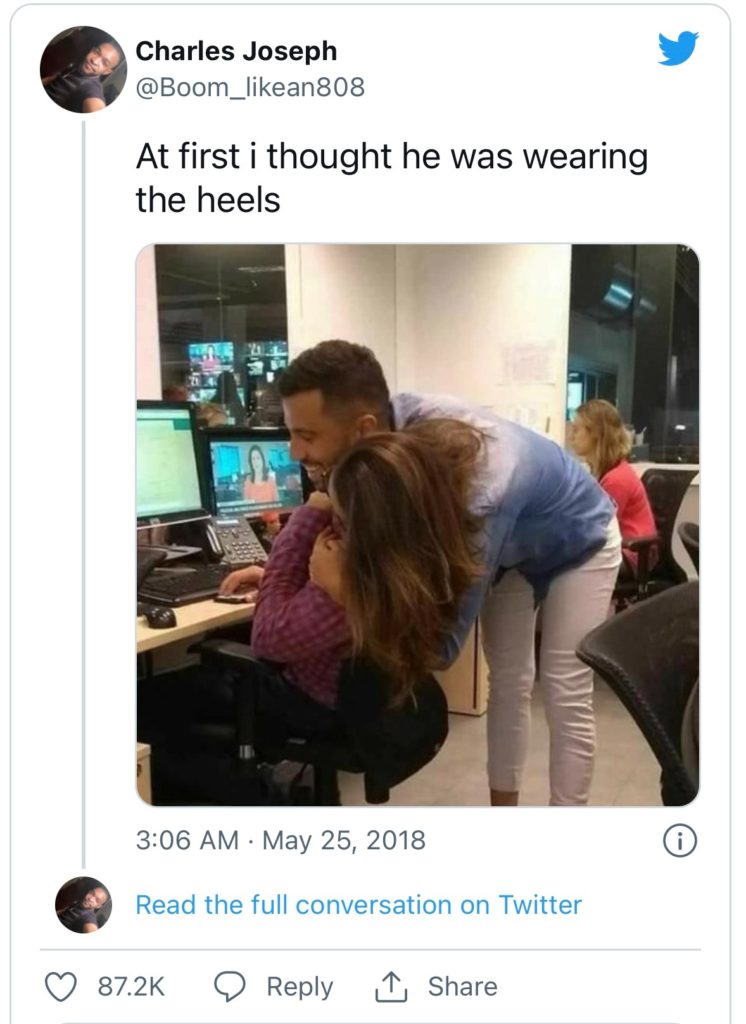This screenshot has height=1024, width=746.
Task: Visit the @Boom_likean808 handle
Action: tap(250, 87)
